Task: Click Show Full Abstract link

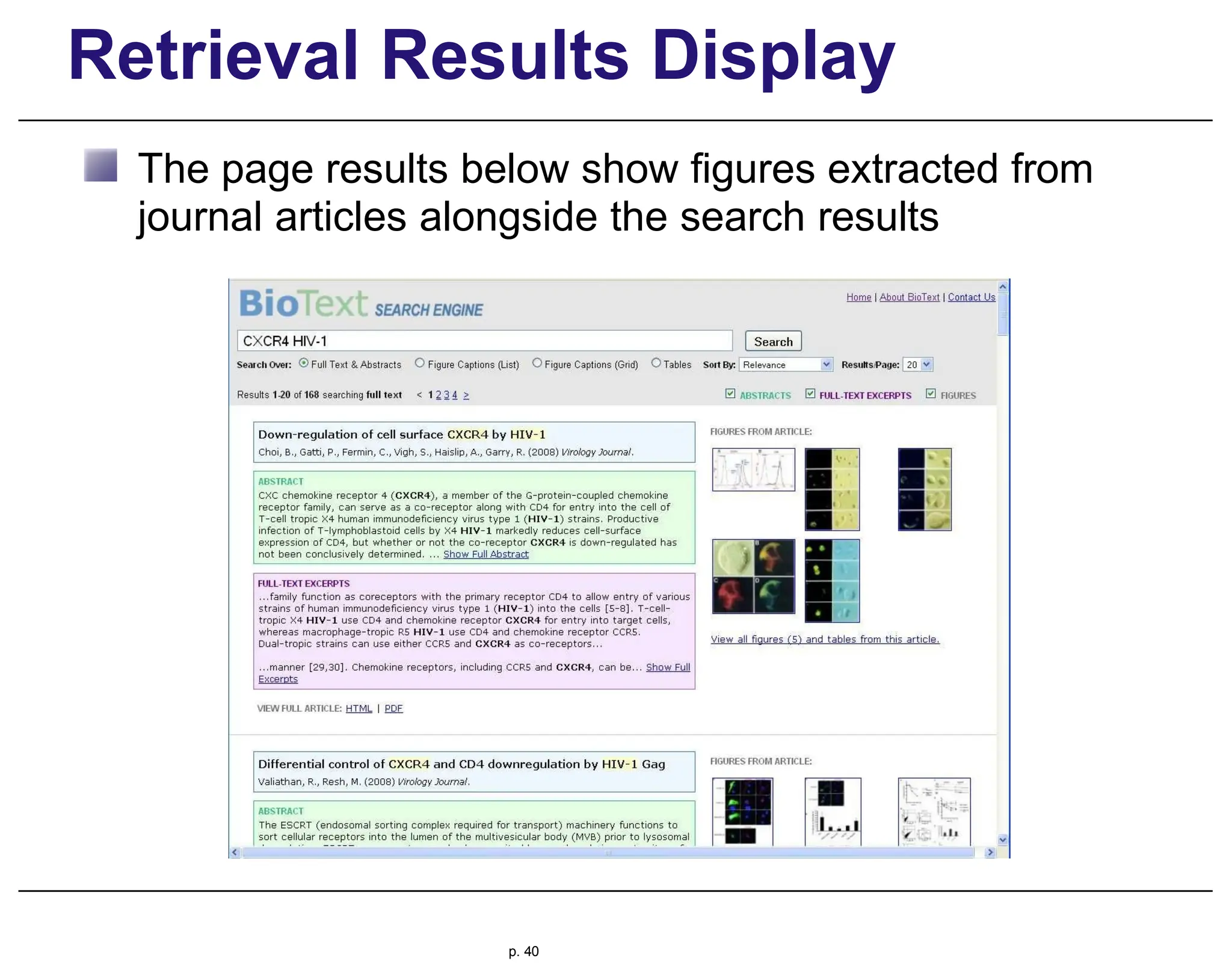Action: tap(486, 554)
